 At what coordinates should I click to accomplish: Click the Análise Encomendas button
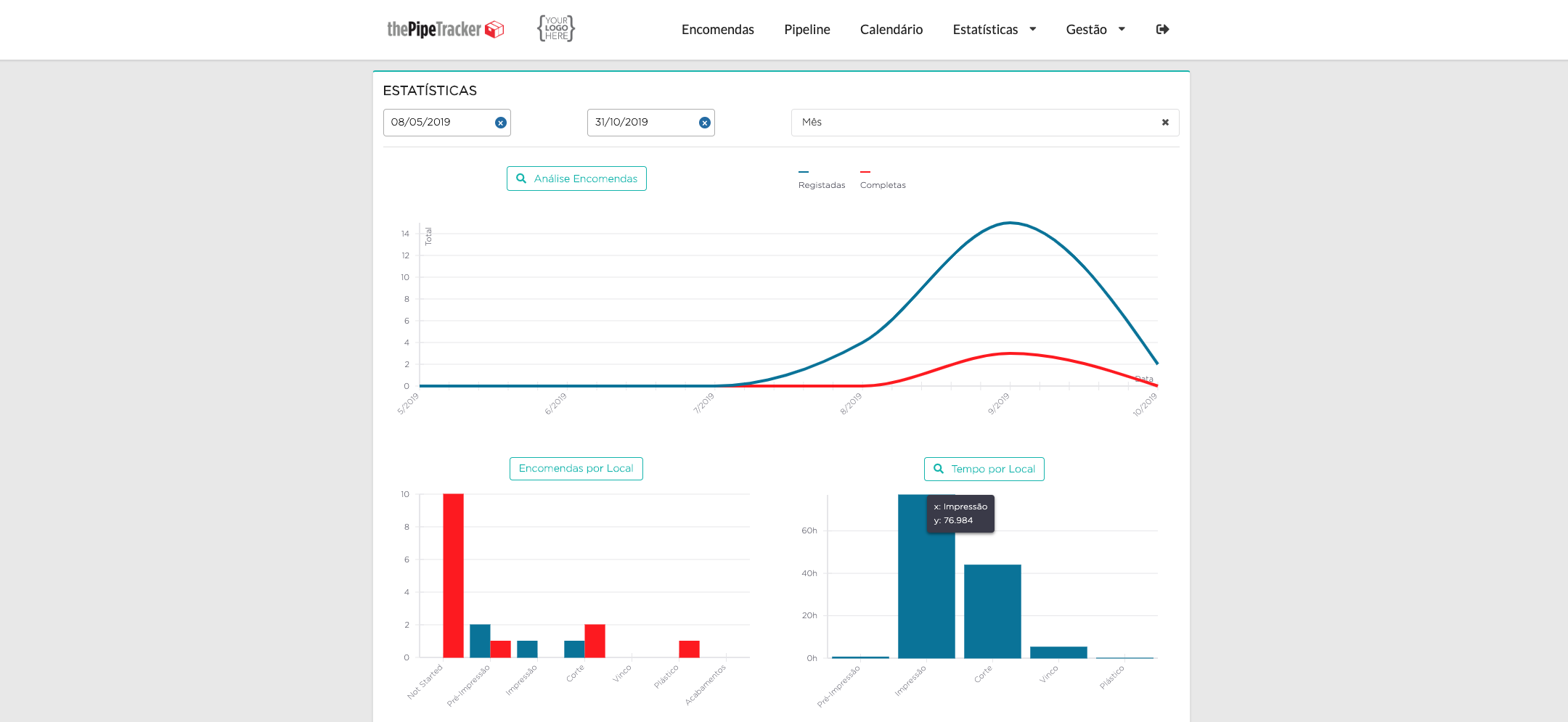click(x=576, y=179)
